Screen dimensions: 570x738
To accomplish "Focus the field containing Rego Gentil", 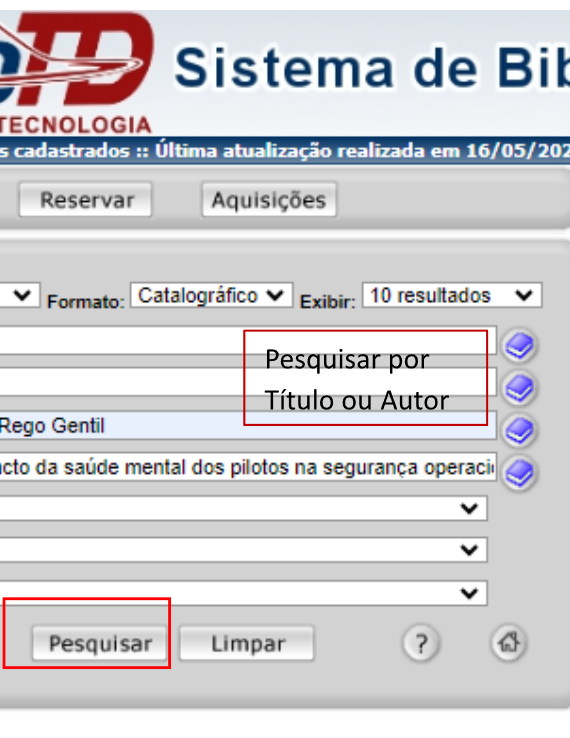I will 248,425.
